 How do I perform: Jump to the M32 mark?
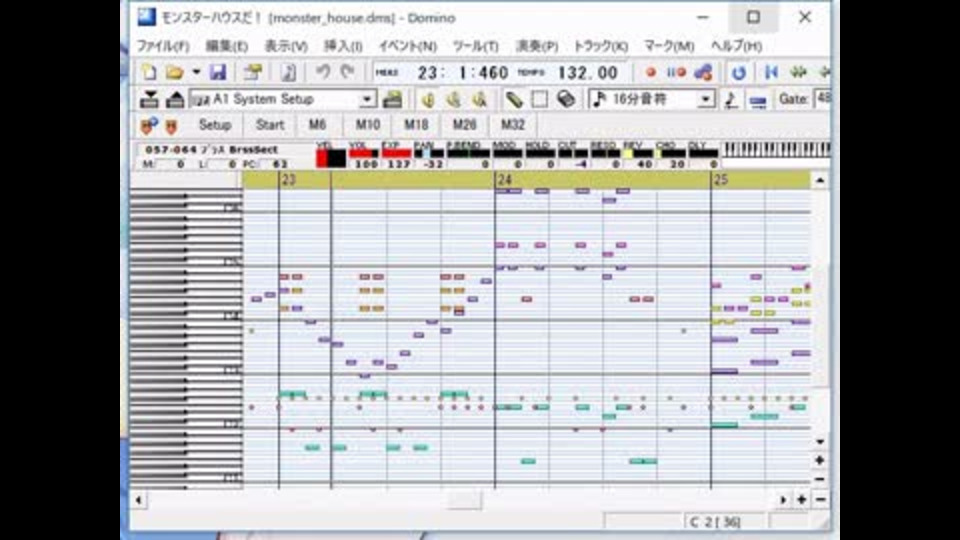[x=513, y=125]
